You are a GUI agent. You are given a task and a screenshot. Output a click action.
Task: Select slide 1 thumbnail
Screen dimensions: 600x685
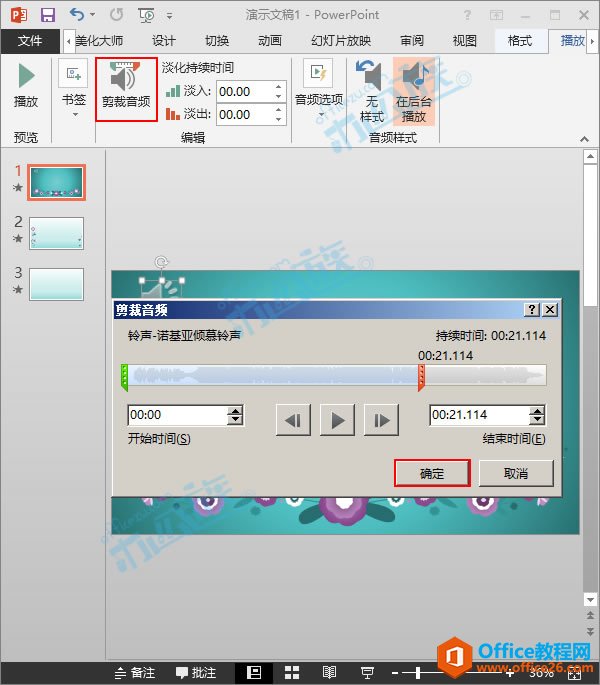tap(56, 182)
